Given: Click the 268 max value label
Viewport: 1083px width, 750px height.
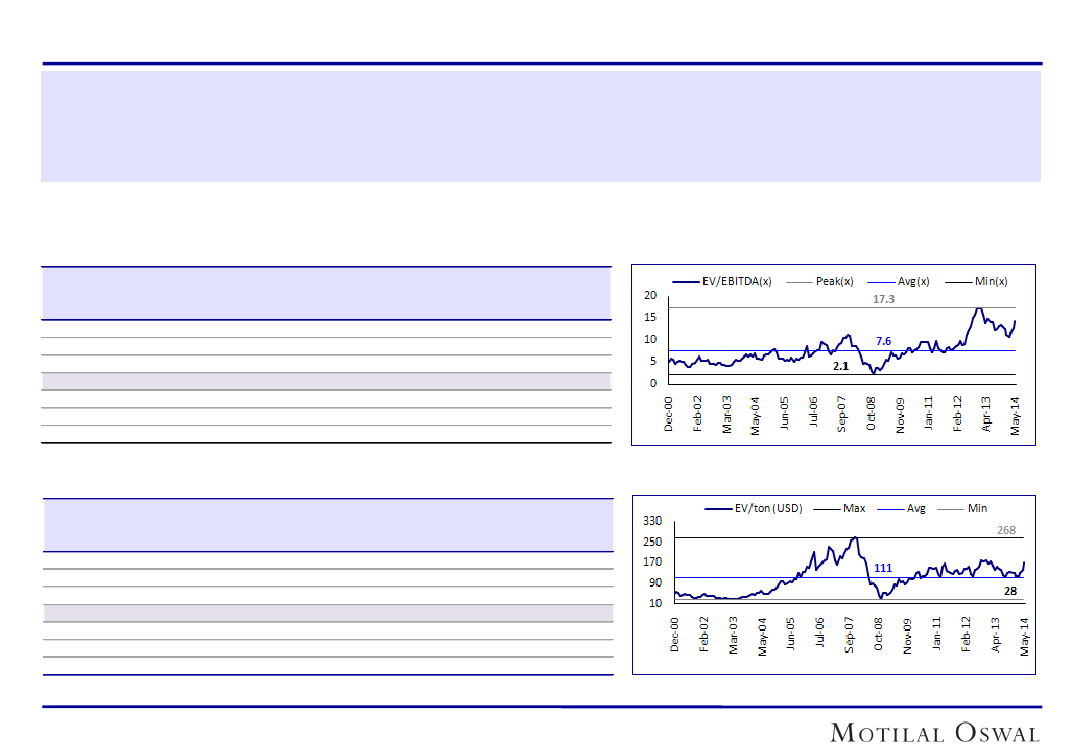Looking at the screenshot, I should click(x=1008, y=530).
